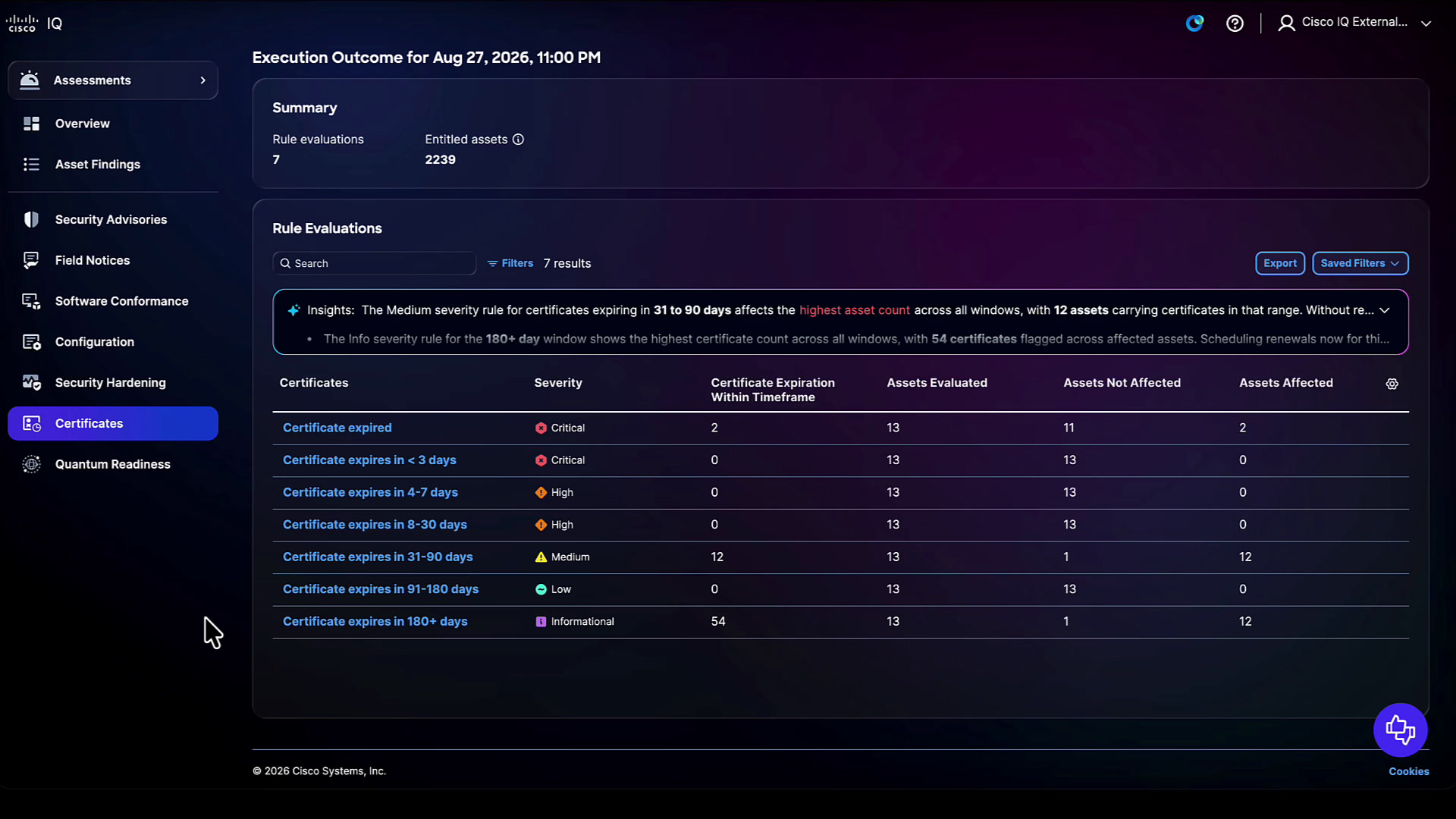Click the Cookies link
The image size is (1456, 819).
point(1409,771)
